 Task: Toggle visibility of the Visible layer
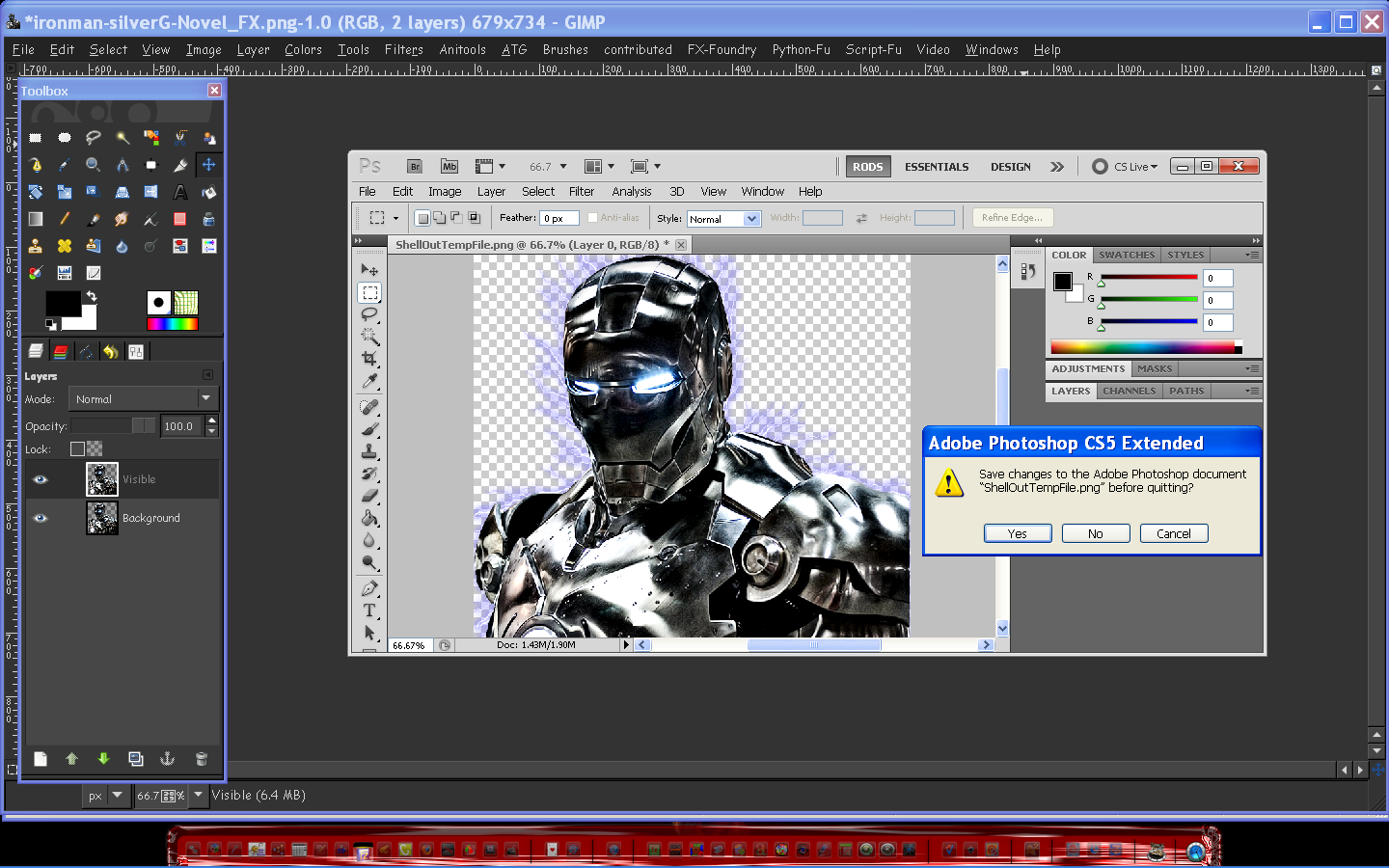(x=41, y=479)
